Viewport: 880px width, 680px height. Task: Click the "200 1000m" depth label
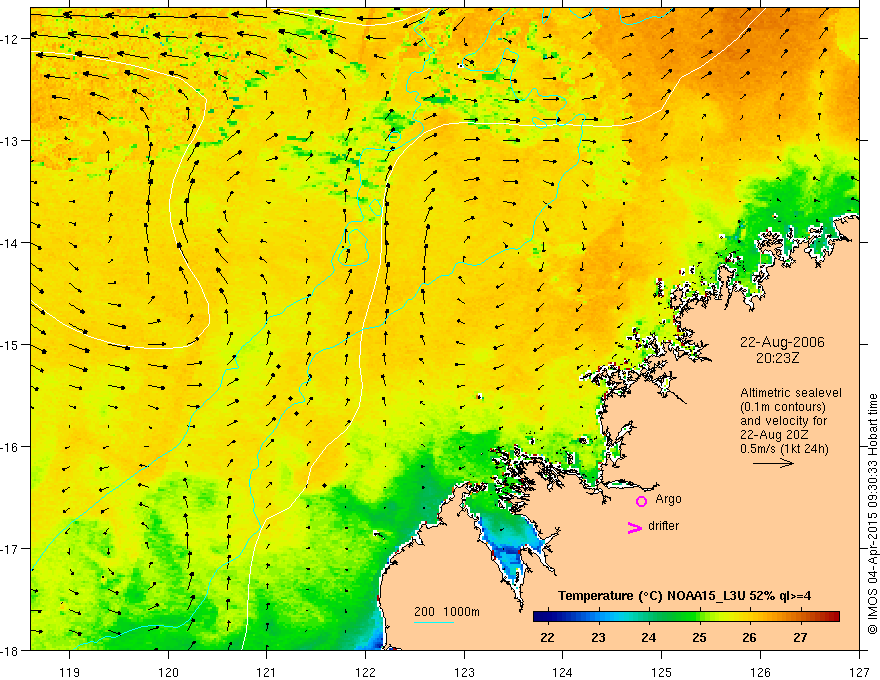(x=447, y=612)
